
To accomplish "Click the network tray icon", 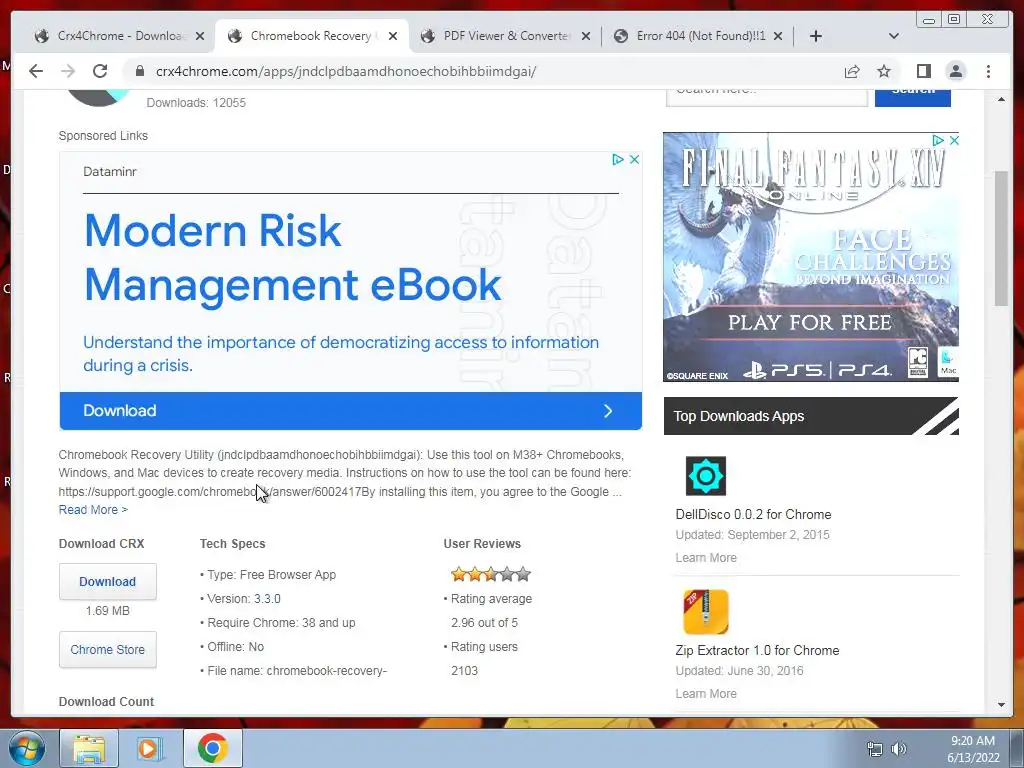I will pyautogui.click(x=874, y=749).
